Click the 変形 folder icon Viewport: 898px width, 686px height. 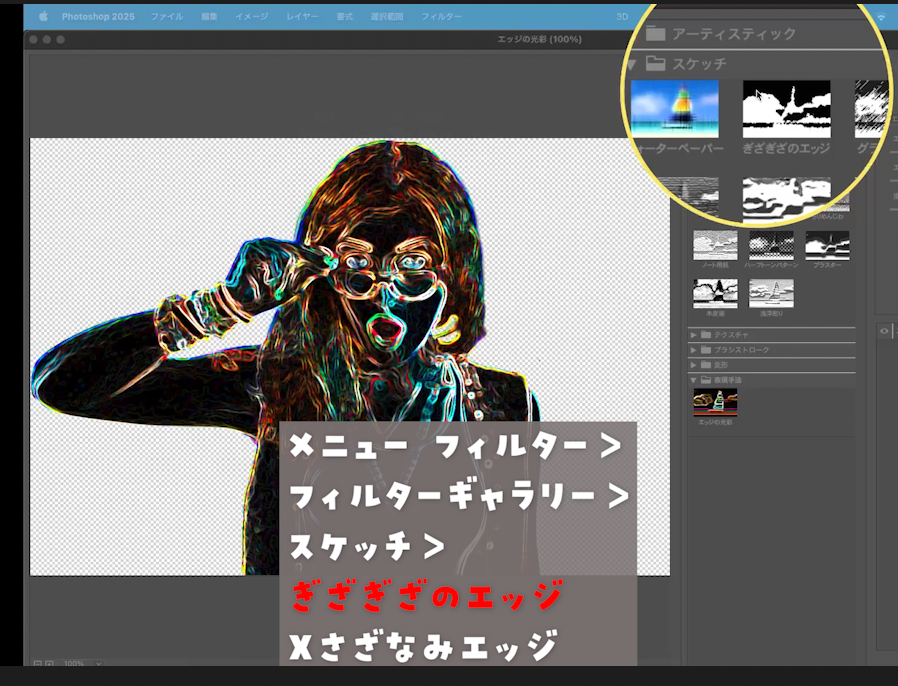(x=706, y=365)
